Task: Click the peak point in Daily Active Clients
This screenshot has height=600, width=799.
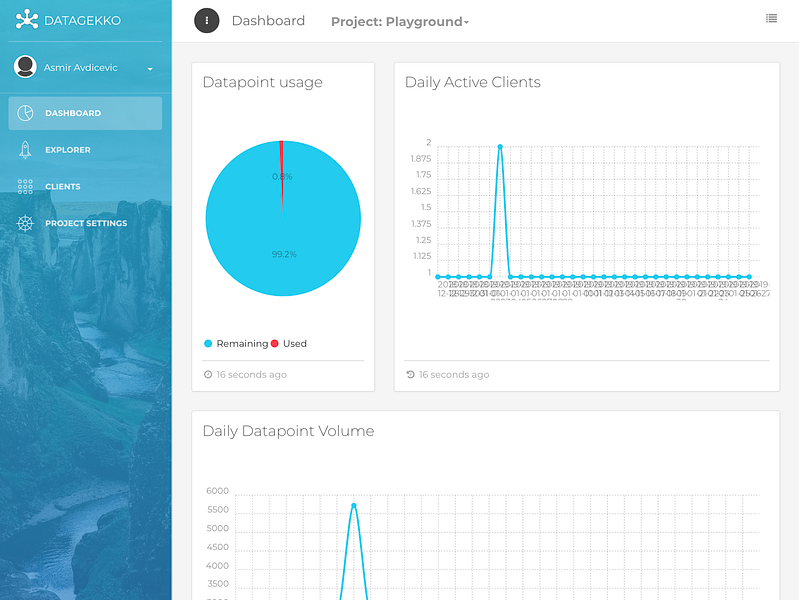Action: (500, 147)
